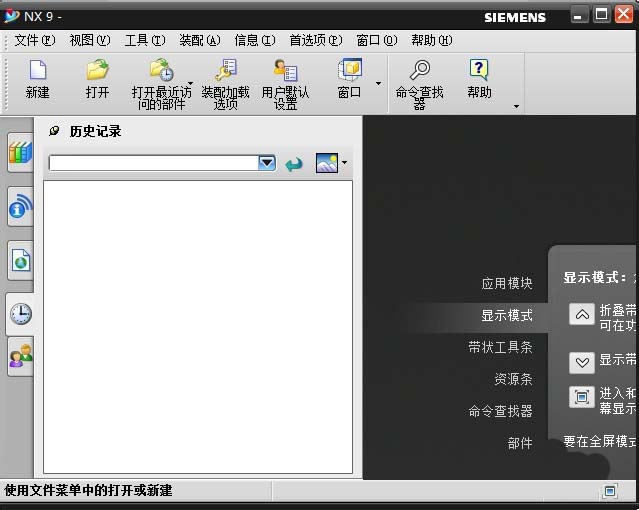The image size is (639, 510).
Task: Close the NX 9 window
Action: [624, 14]
